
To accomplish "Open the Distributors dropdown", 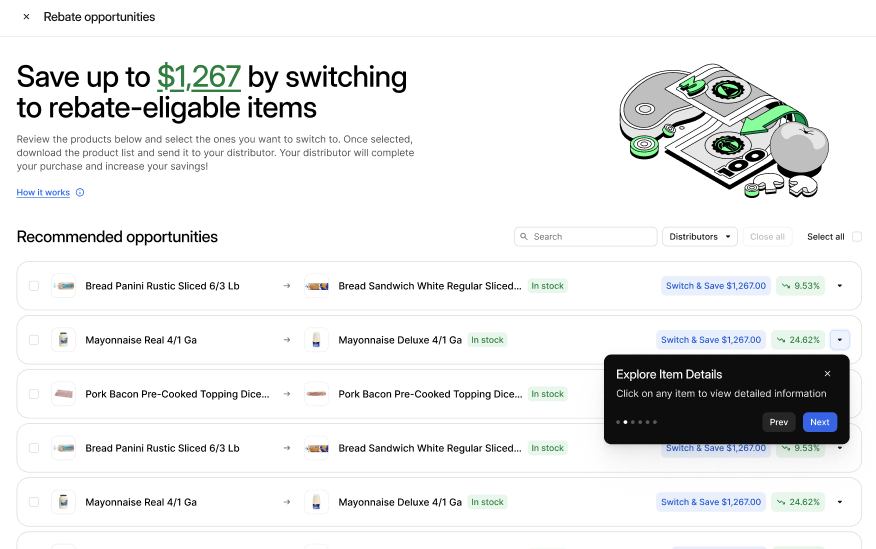I will [700, 237].
